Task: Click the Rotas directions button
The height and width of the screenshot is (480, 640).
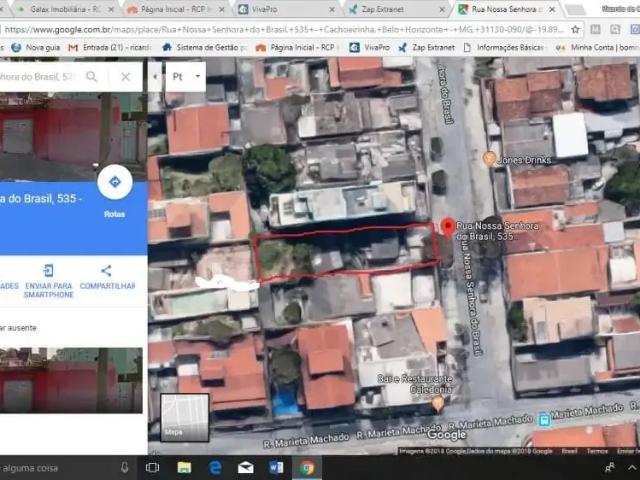Action: tap(115, 182)
